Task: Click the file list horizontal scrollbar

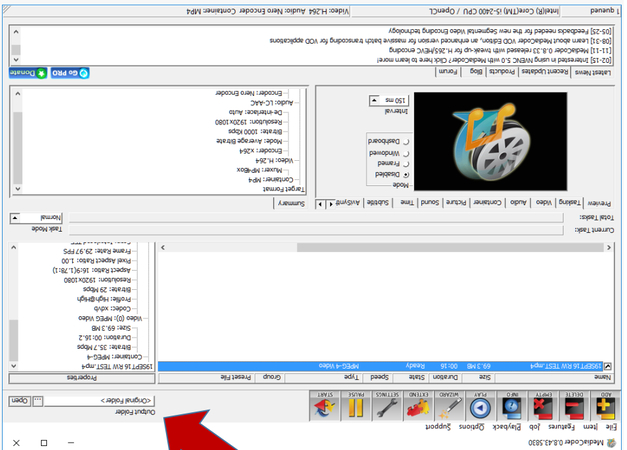Action: pyautogui.click(x=385, y=248)
